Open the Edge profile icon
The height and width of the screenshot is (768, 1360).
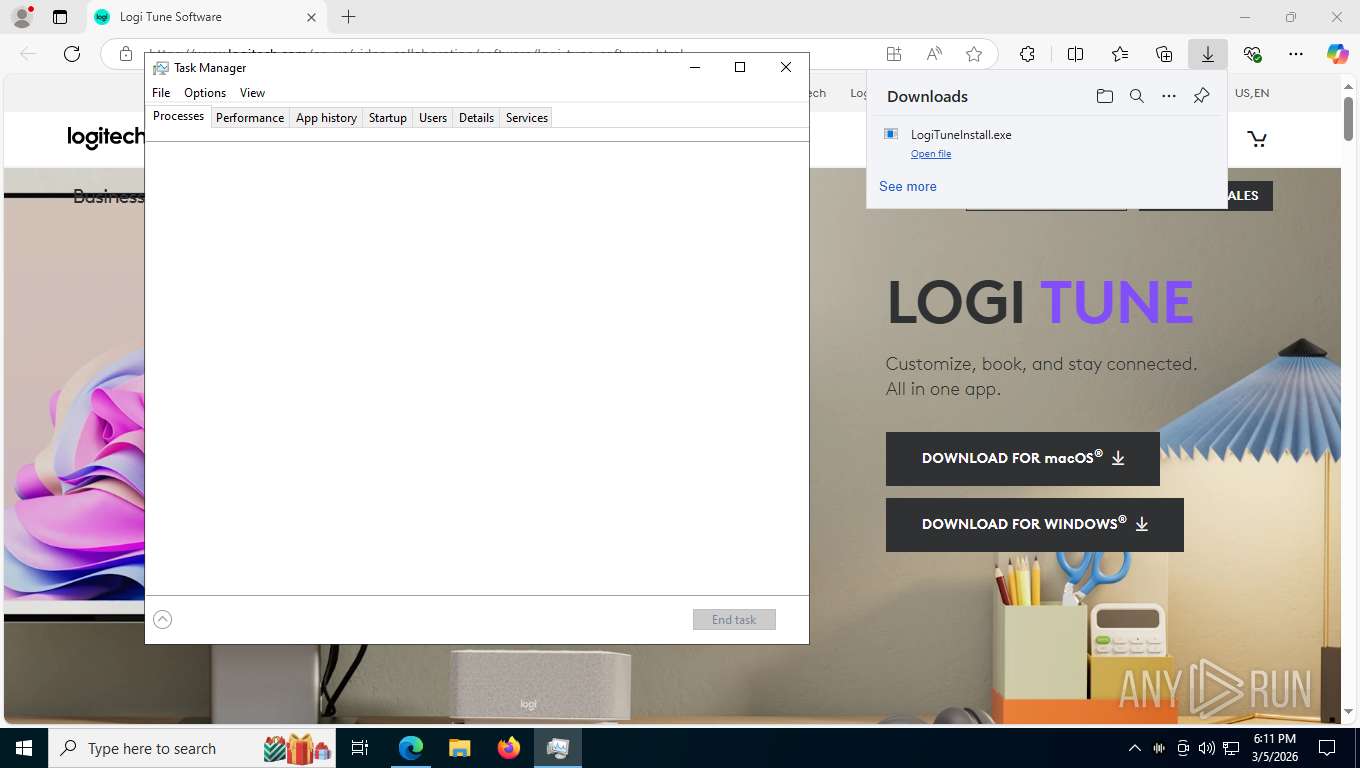(x=22, y=17)
